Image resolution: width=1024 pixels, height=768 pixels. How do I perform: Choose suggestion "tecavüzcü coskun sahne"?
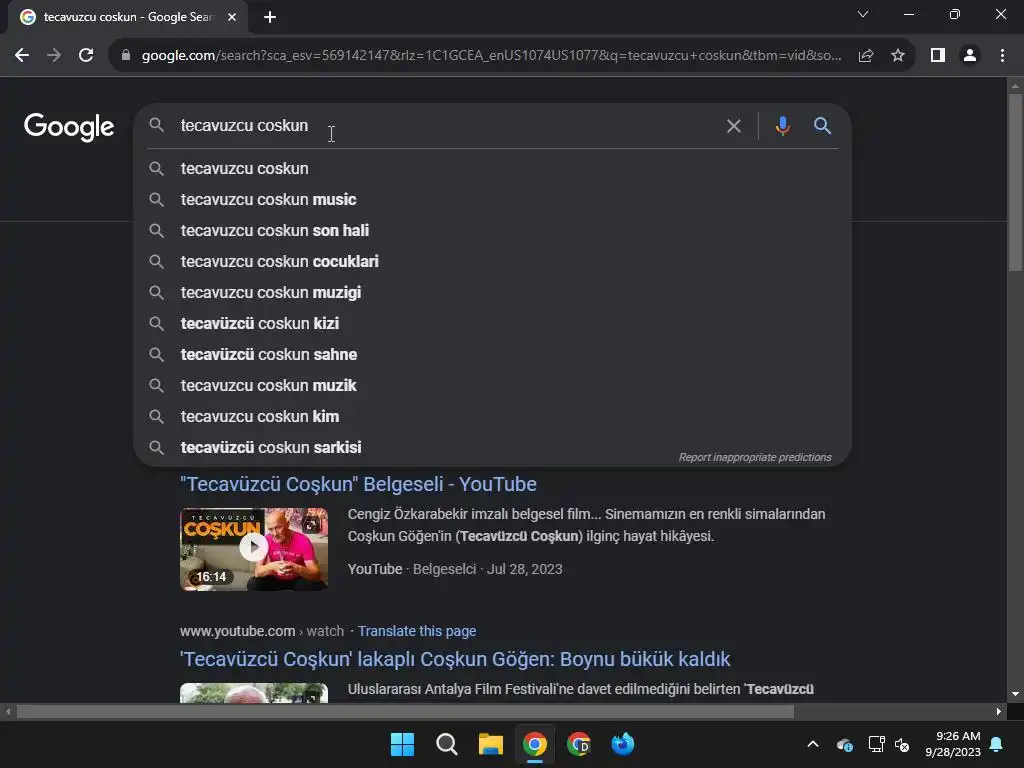tap(492, 355)
